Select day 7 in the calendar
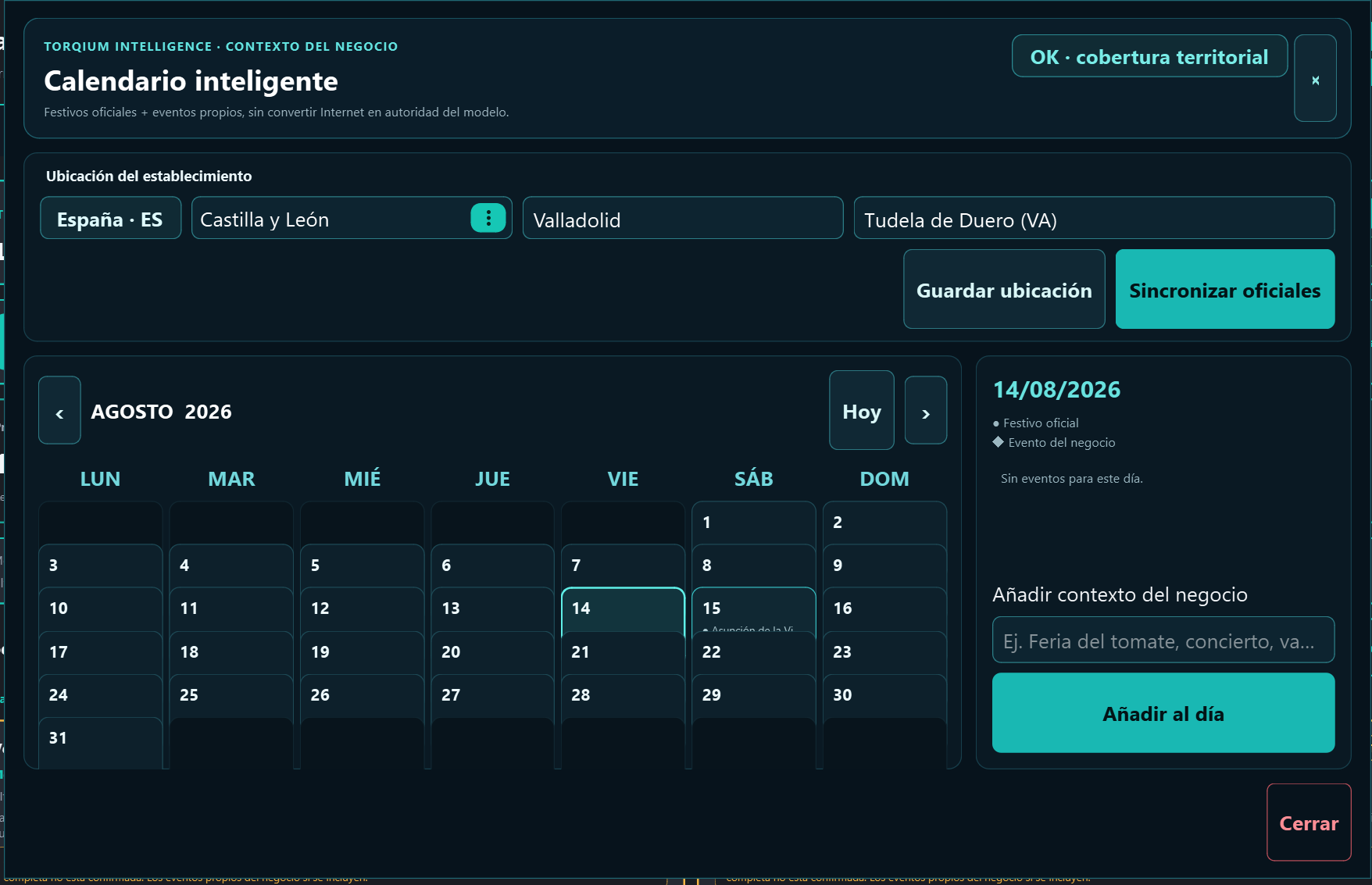The height and width of the screenshot is (885, 1372). (x=623, y=566)
